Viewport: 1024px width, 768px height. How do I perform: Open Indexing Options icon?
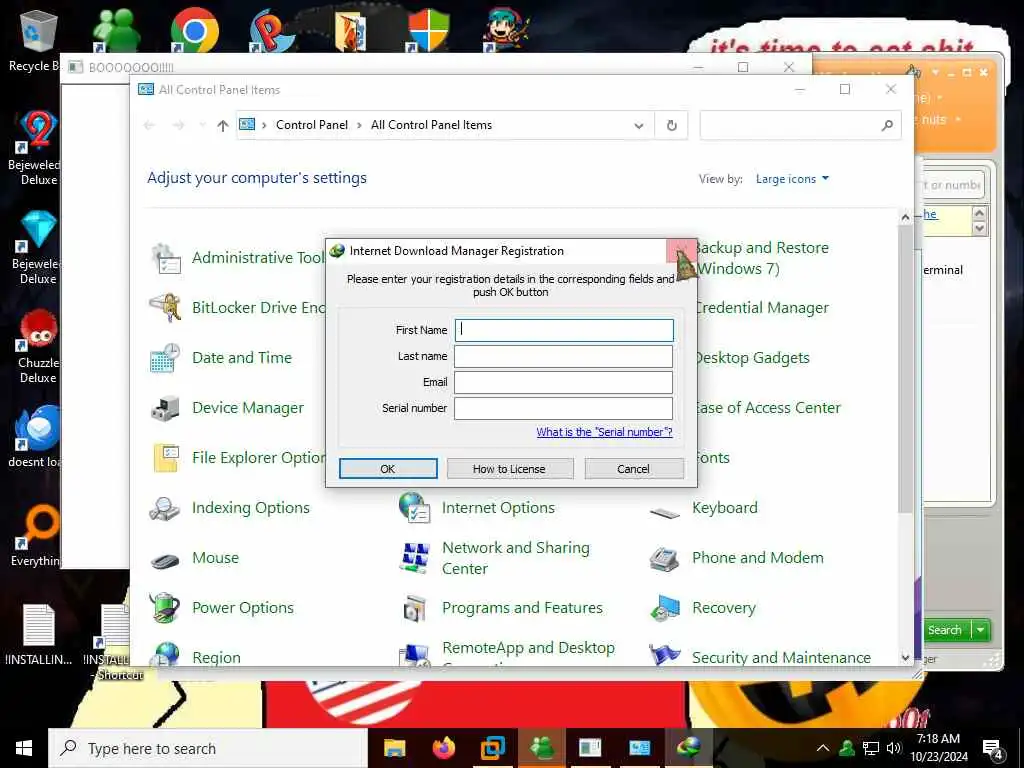[x=166, y=508]
